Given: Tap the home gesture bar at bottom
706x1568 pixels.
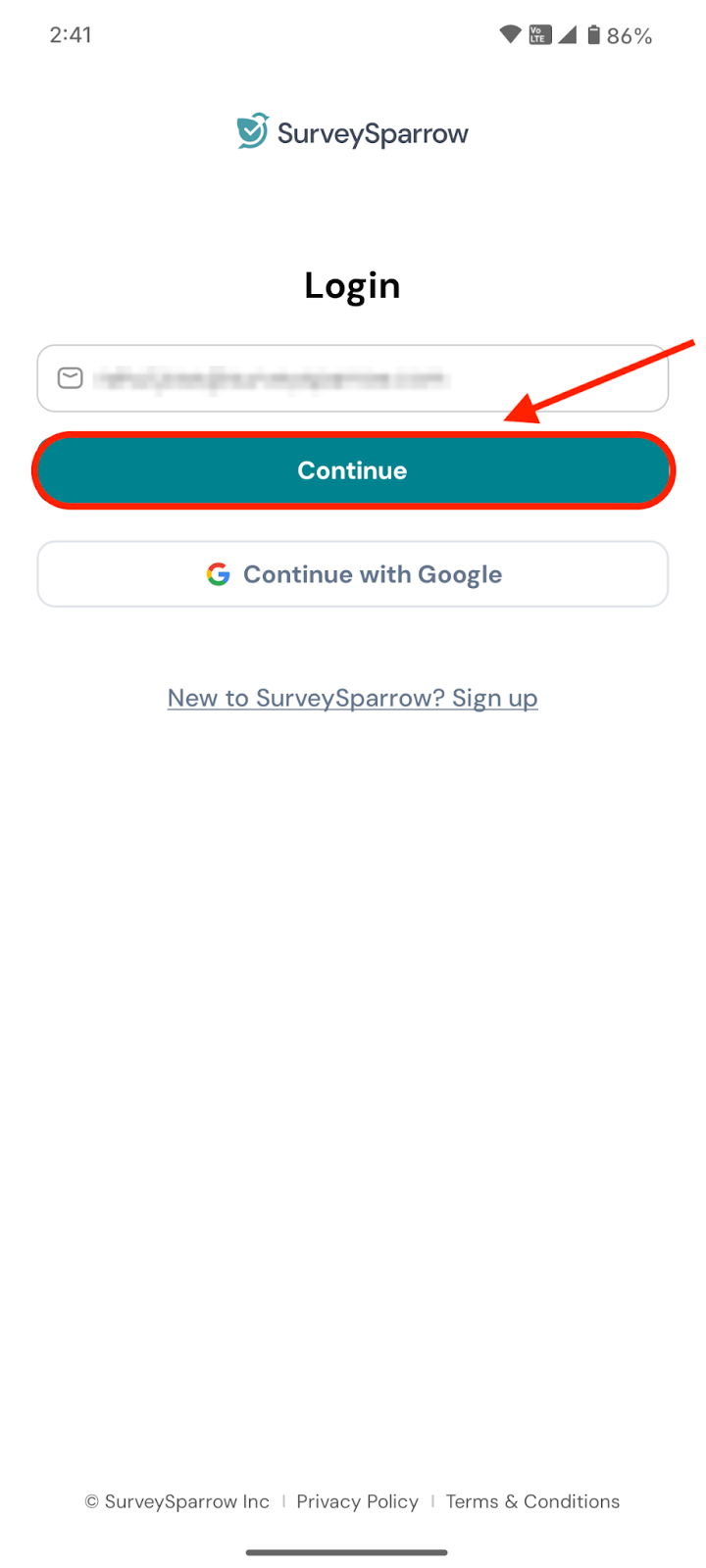Looking at the screenshot, I should pos(347,1552).
